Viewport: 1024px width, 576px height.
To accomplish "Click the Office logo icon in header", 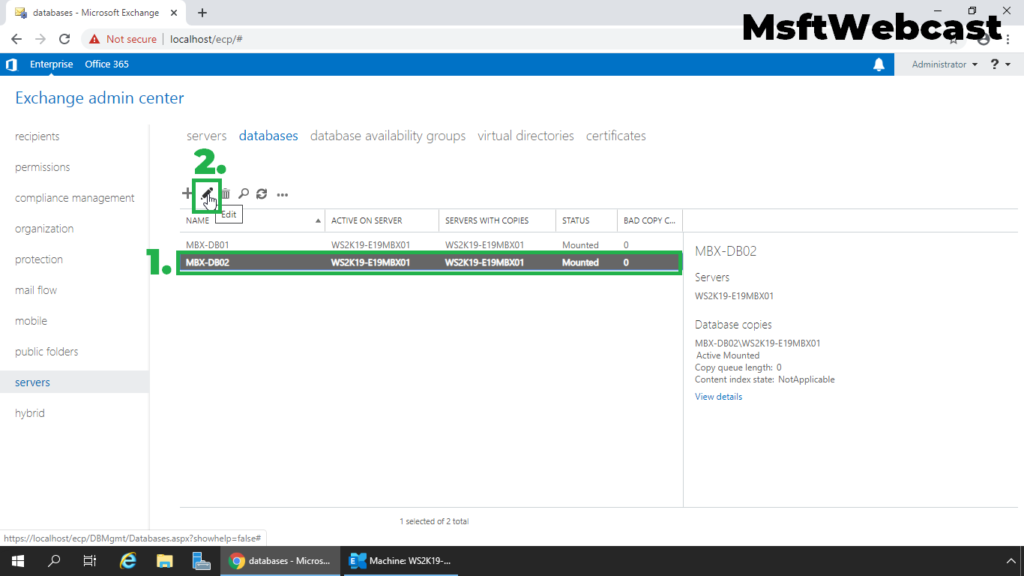I will pyautogui.click(x=11, y=64).
